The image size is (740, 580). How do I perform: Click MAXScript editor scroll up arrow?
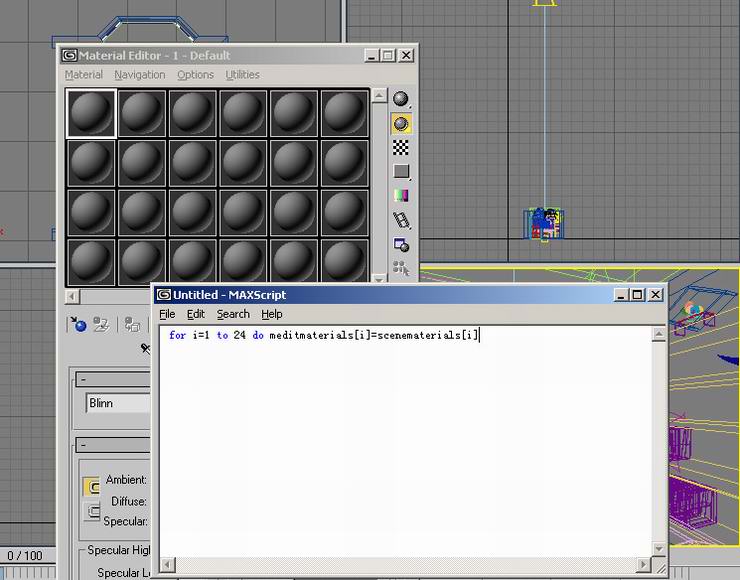[659, 335]
